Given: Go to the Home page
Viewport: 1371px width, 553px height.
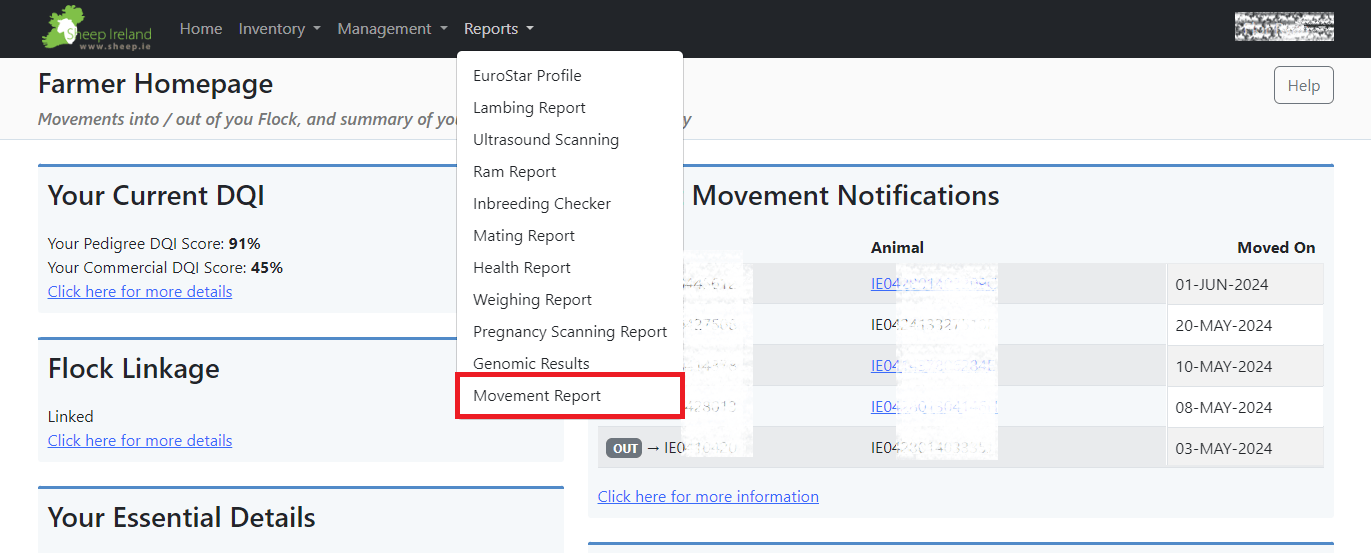Looking at the screenshot, I should click(x=201, y=29).
